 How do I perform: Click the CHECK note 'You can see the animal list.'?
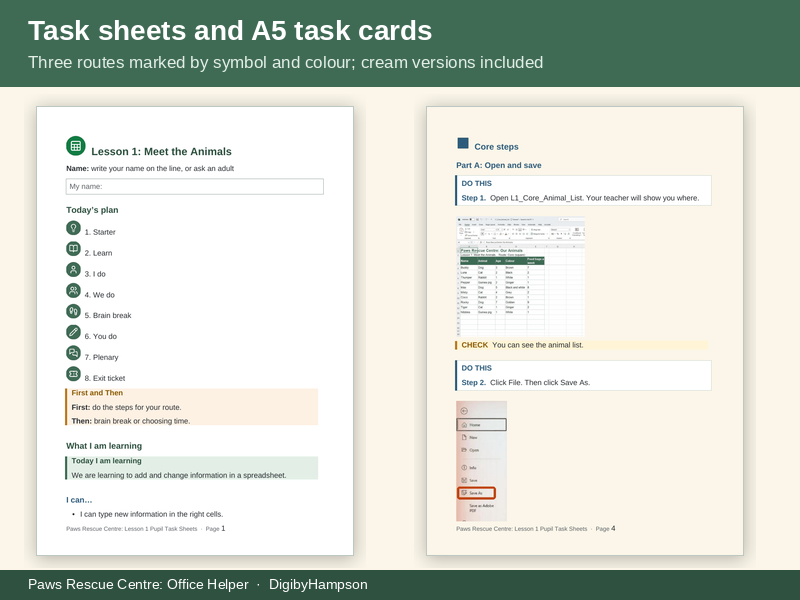(x=582, y=345)
